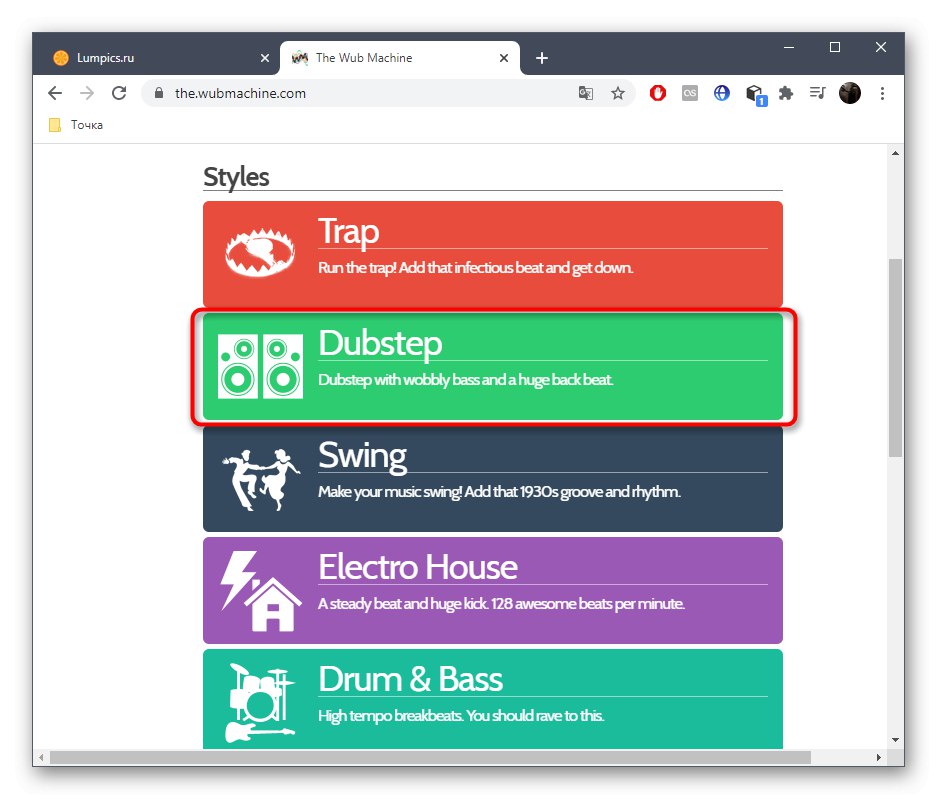This screenshot has height=799, width=937.
Task: Click the bear trap icon in Trap card
Action: click(259, 252)
